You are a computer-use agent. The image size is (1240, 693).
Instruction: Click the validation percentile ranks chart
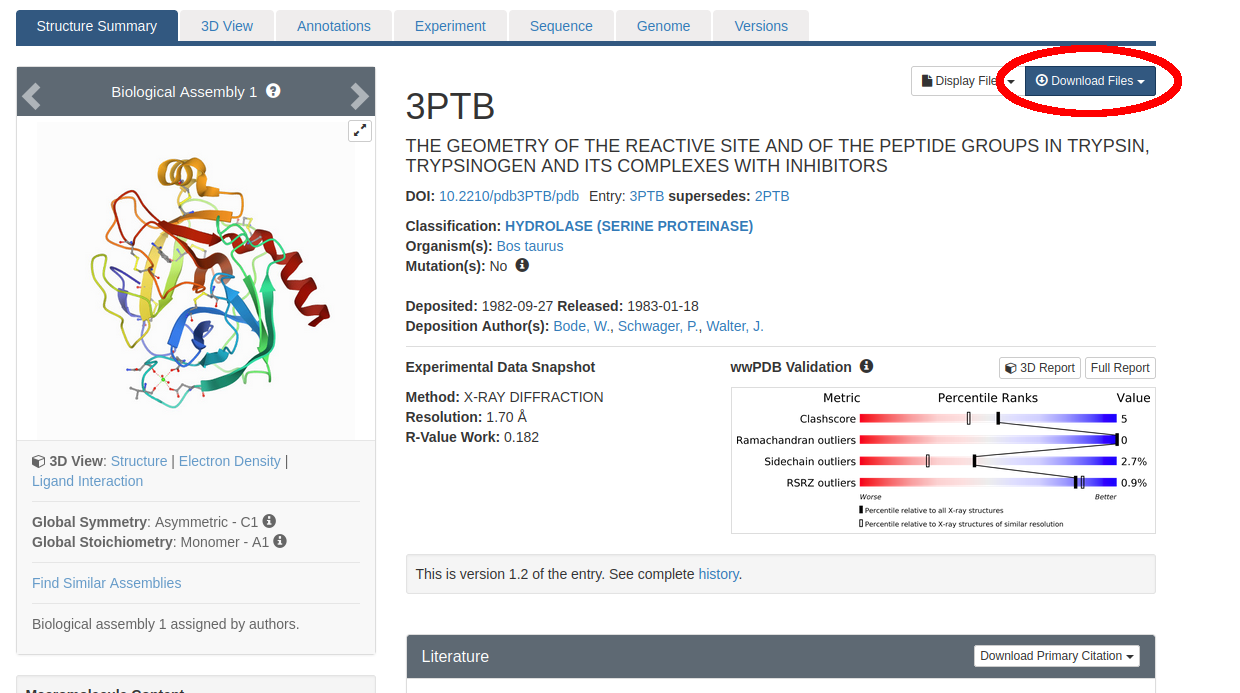click(x=943, y=460)
